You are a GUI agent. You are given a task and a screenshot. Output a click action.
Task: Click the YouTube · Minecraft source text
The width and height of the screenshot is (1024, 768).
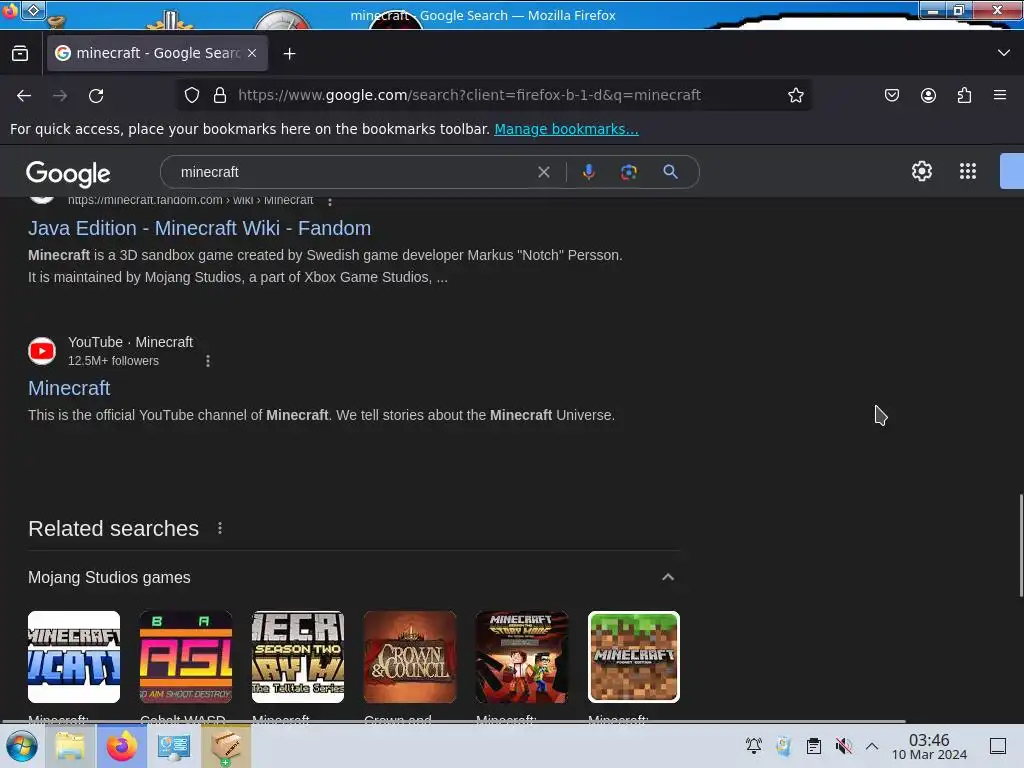pos(131,342)
